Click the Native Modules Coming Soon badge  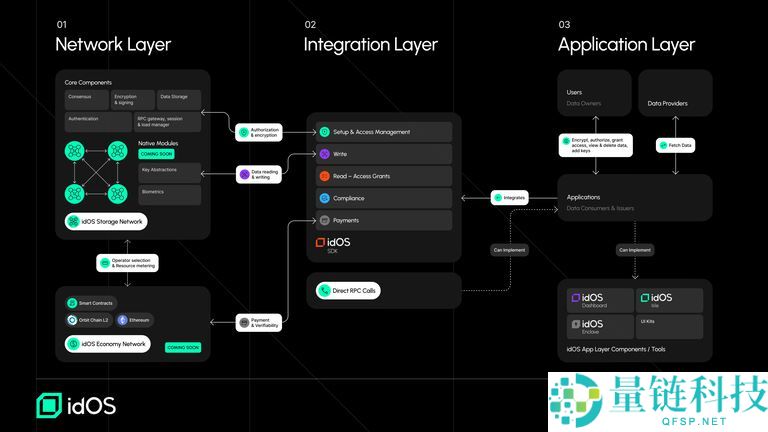coord(157,154)
